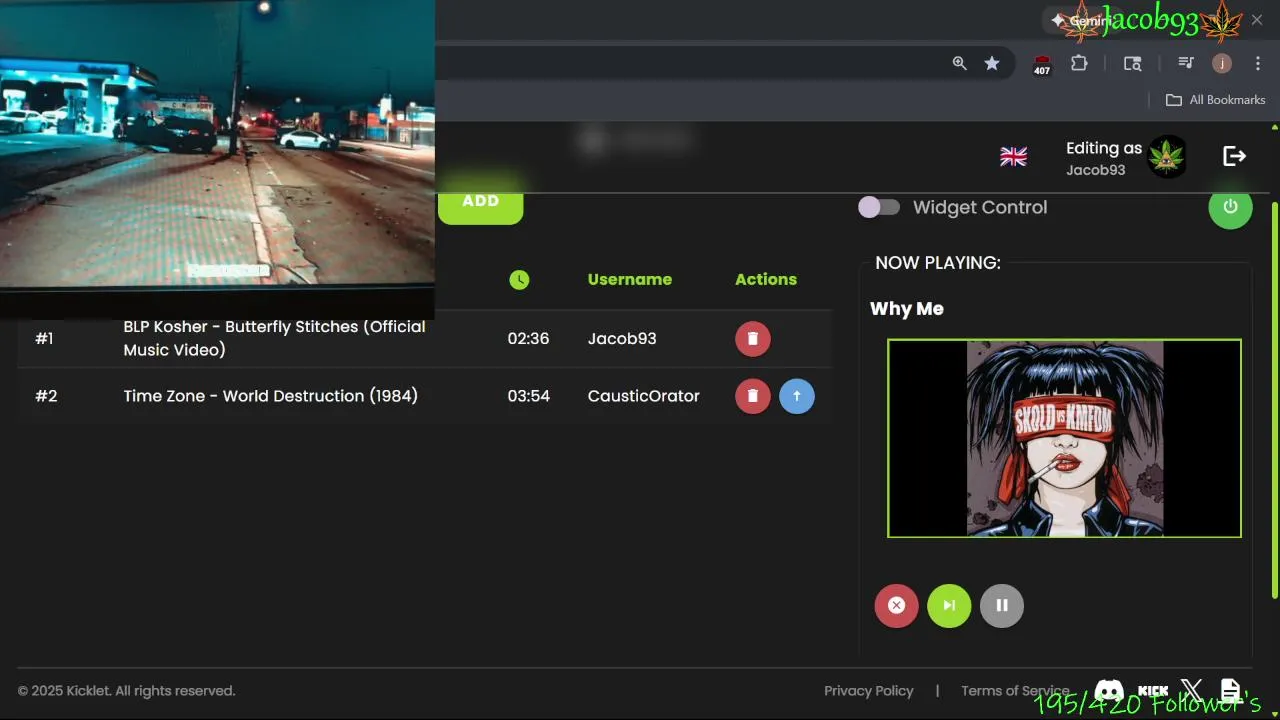This screenshot has width=1280, height=720.
Task: Select song title Time Zone World Destruction
Action: [x=271, y=396]
